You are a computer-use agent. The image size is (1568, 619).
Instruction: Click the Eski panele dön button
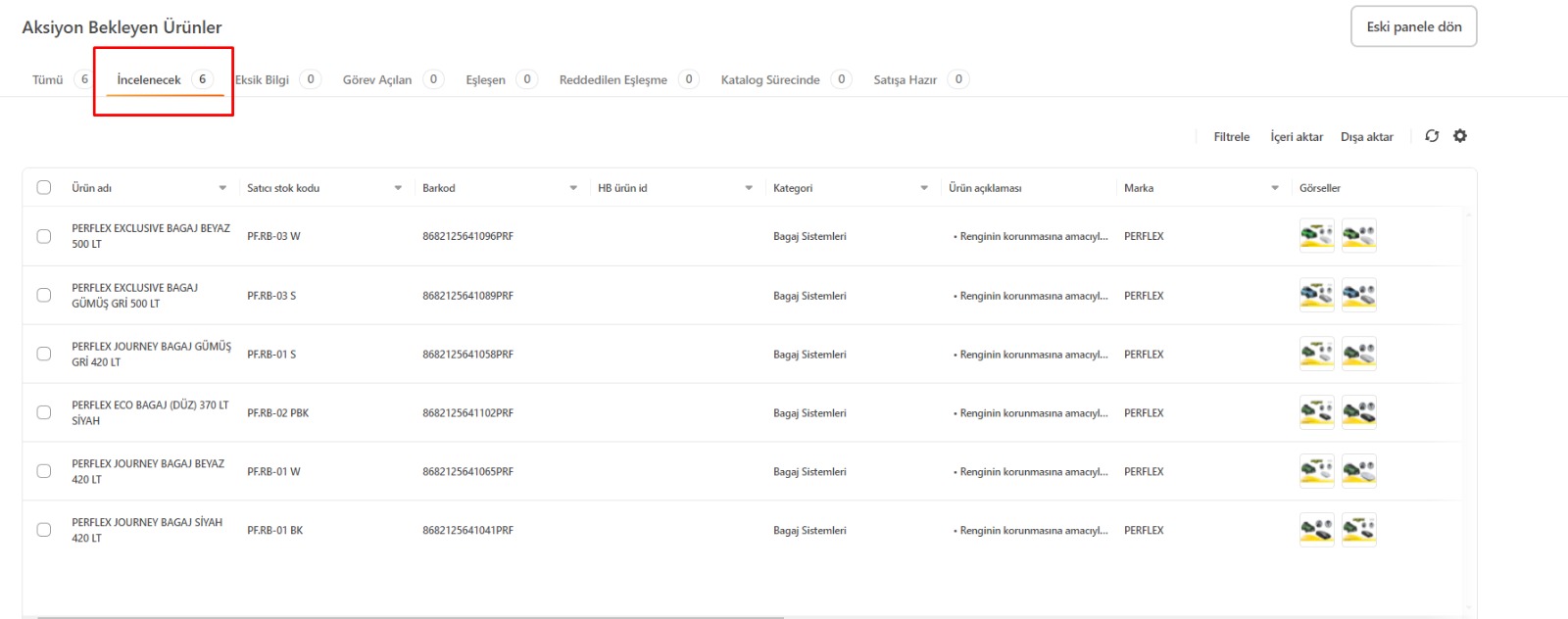coord(1413,26)
